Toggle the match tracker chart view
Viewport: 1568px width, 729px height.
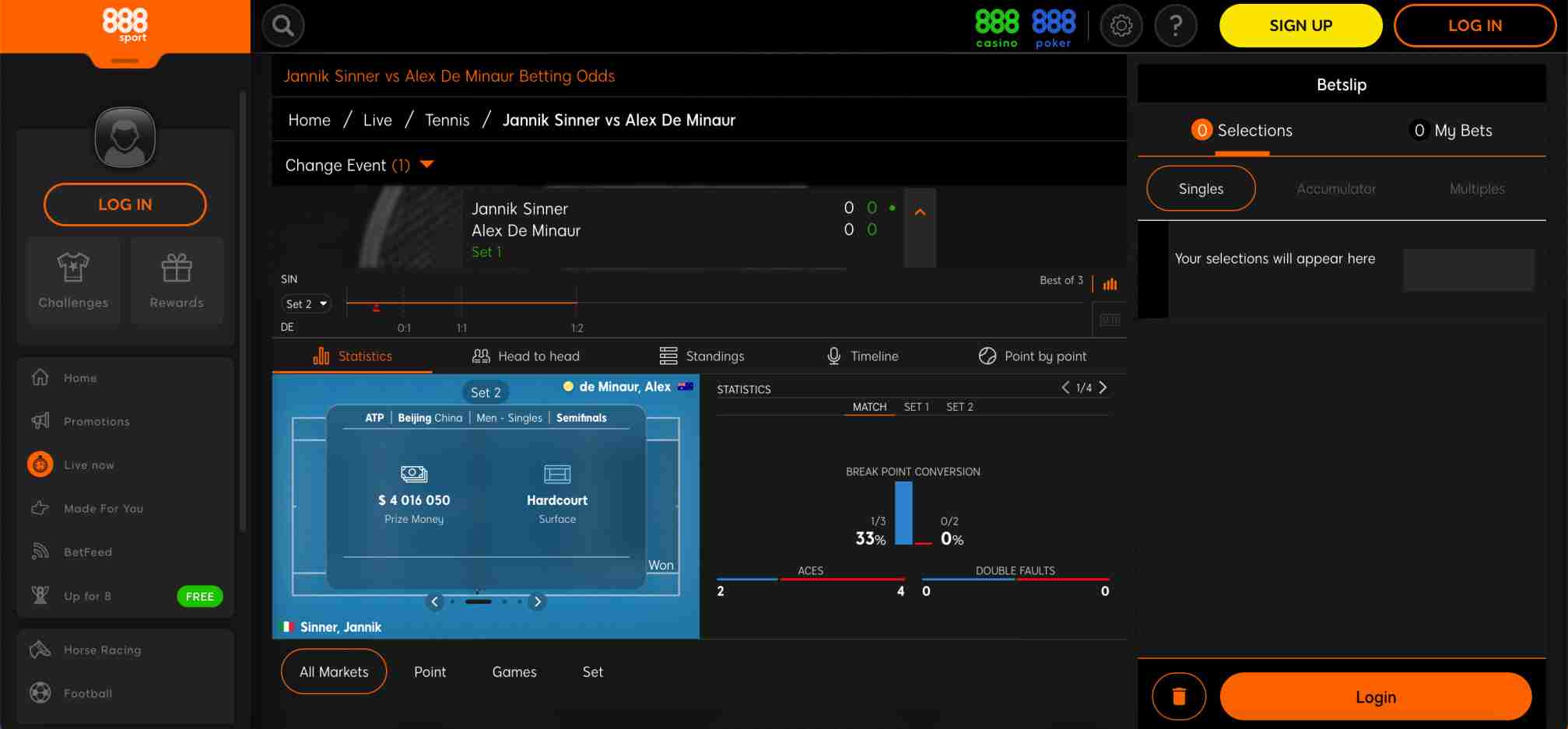pyautogui.click(x=1109, y=285)
